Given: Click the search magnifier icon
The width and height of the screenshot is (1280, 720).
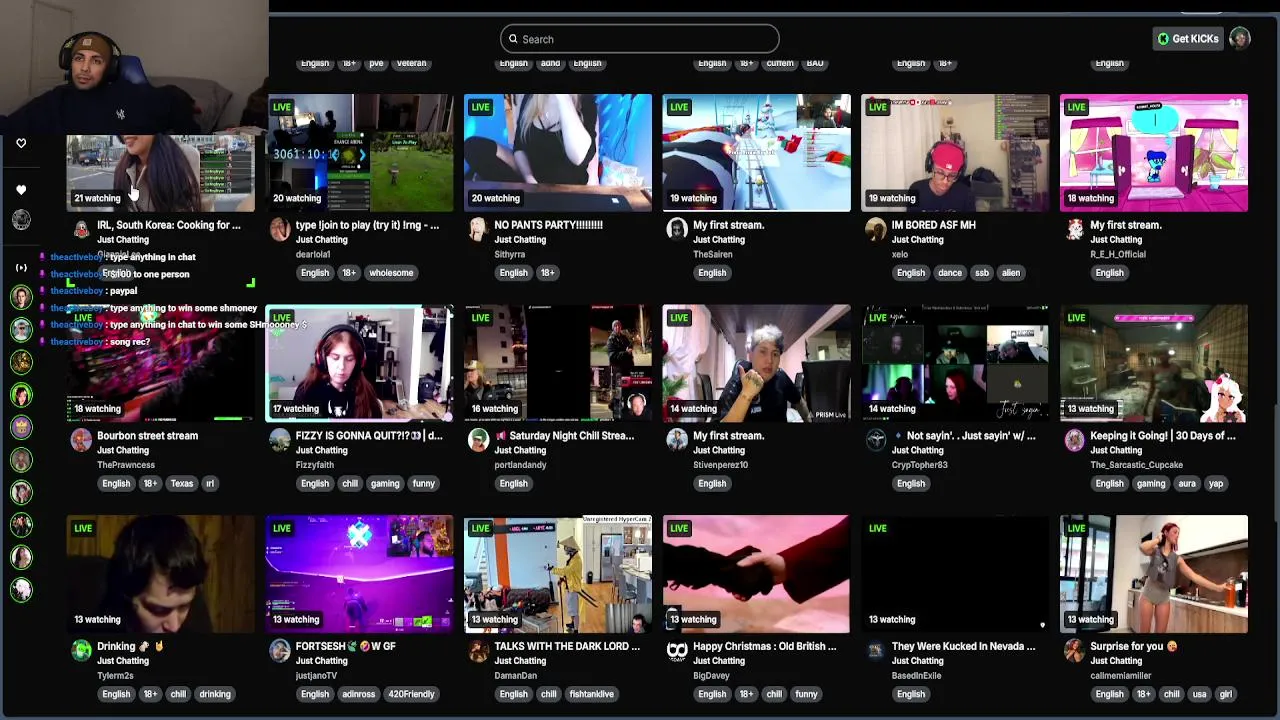Looking at the screenshot, I should (x=513, y=39).
